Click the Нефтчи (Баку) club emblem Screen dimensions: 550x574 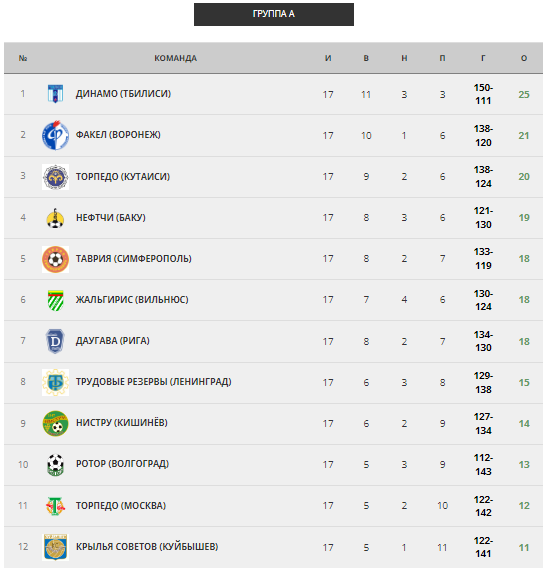(55, 218)
